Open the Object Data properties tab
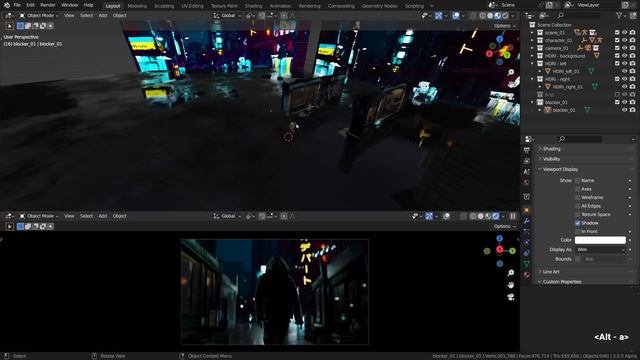640x360 pixels. 527,264
